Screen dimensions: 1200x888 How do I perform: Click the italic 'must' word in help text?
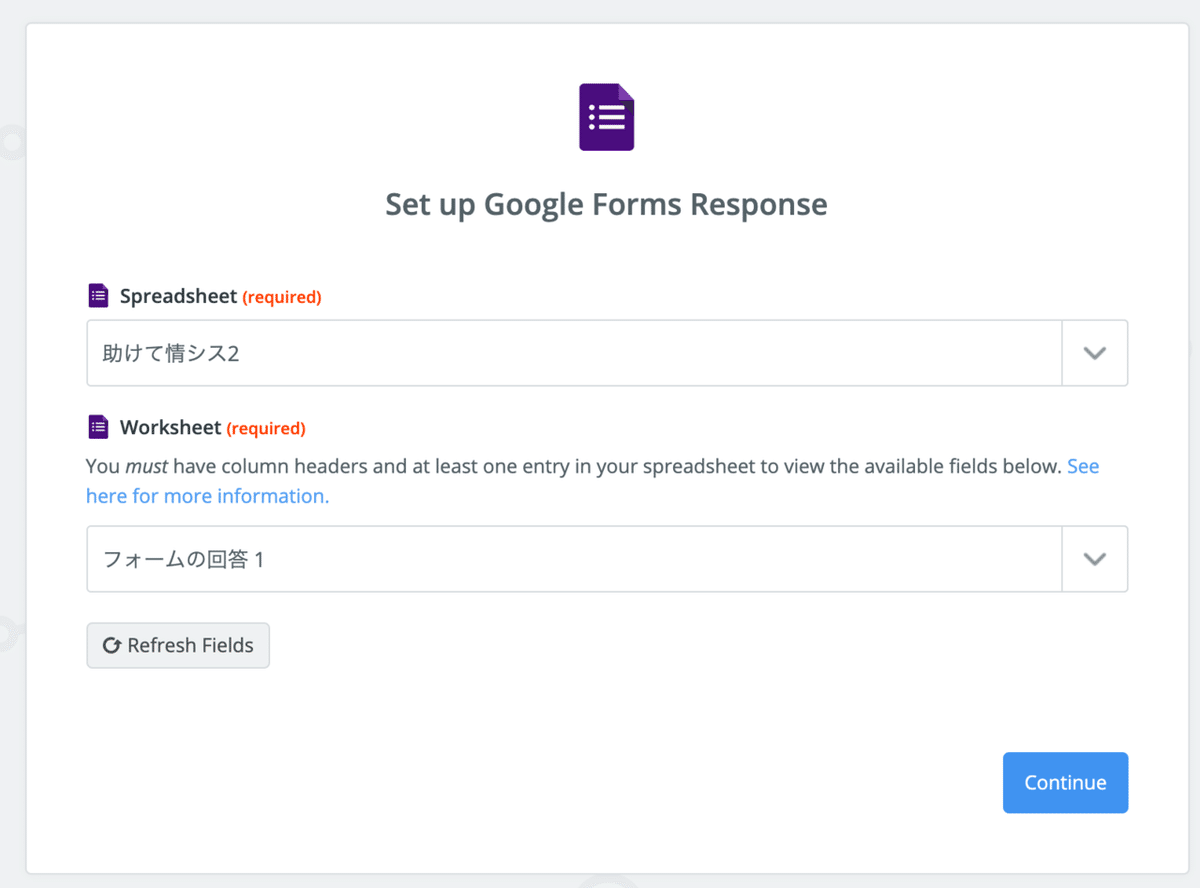point(146,466)
